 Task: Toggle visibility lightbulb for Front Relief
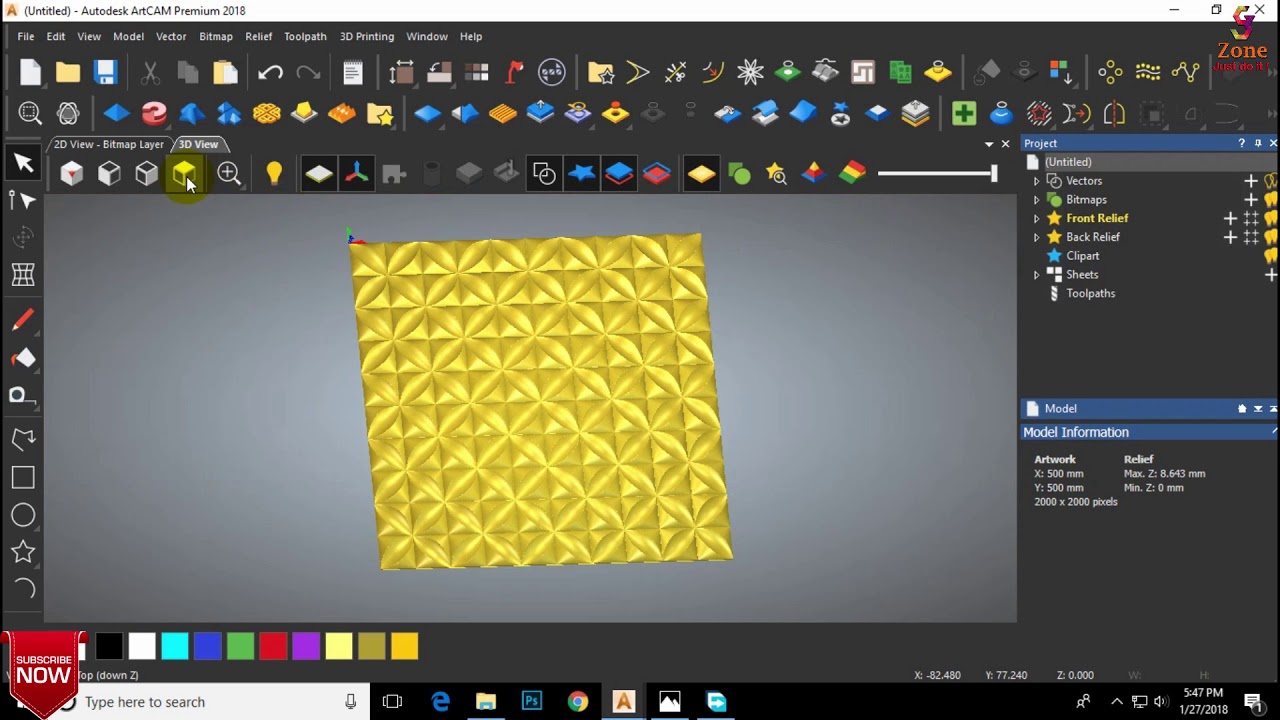tap(1272, 218)
